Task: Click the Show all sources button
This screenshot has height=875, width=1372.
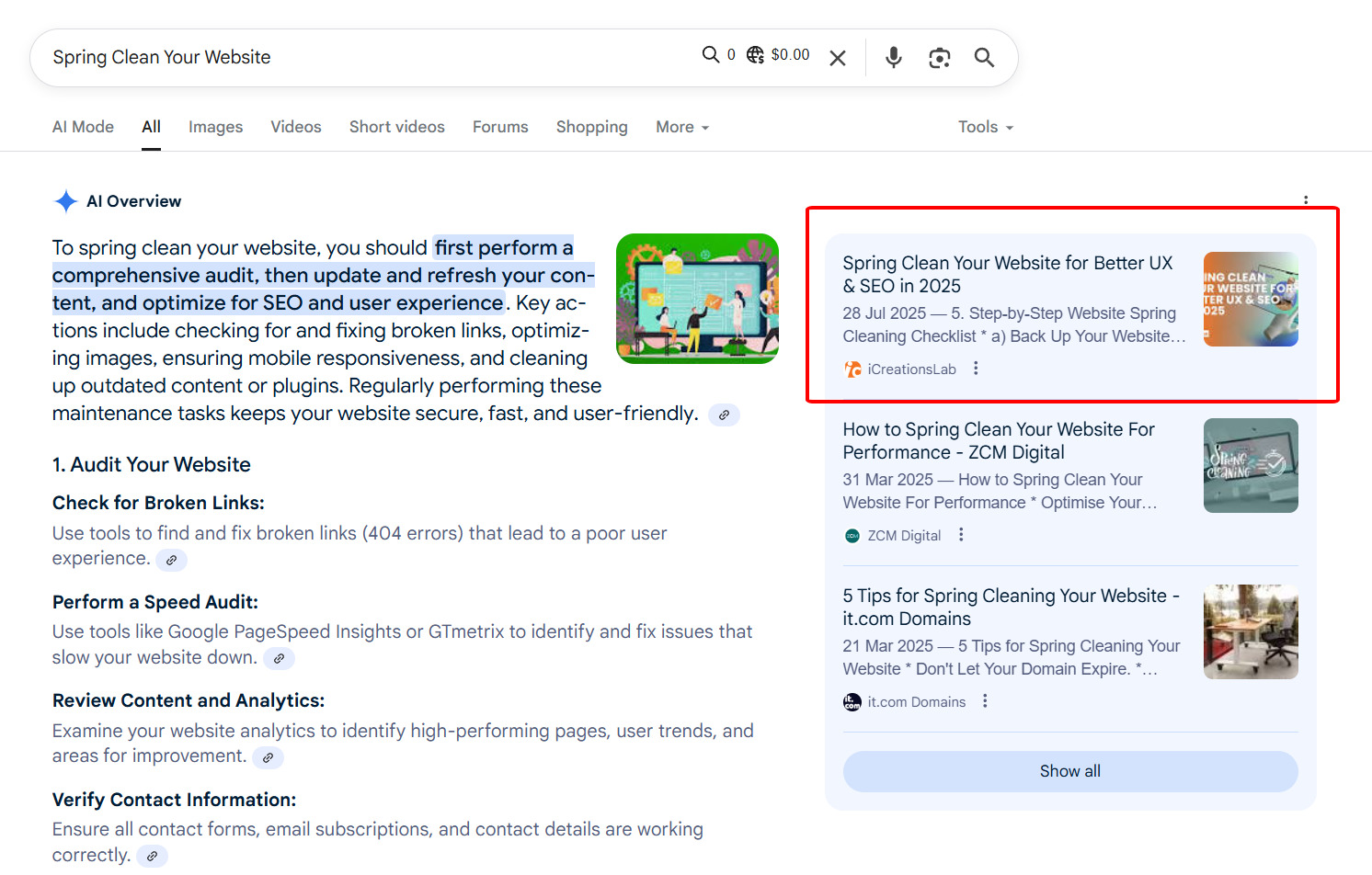Action: (1069, 771)
